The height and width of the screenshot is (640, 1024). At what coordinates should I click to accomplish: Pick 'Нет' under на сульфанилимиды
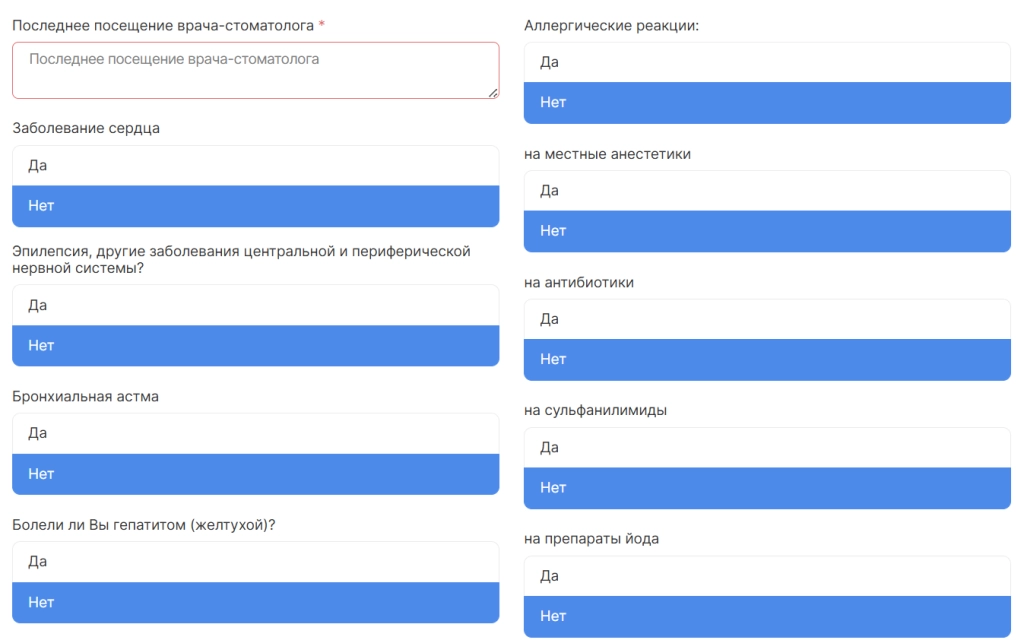pos(767,488)
